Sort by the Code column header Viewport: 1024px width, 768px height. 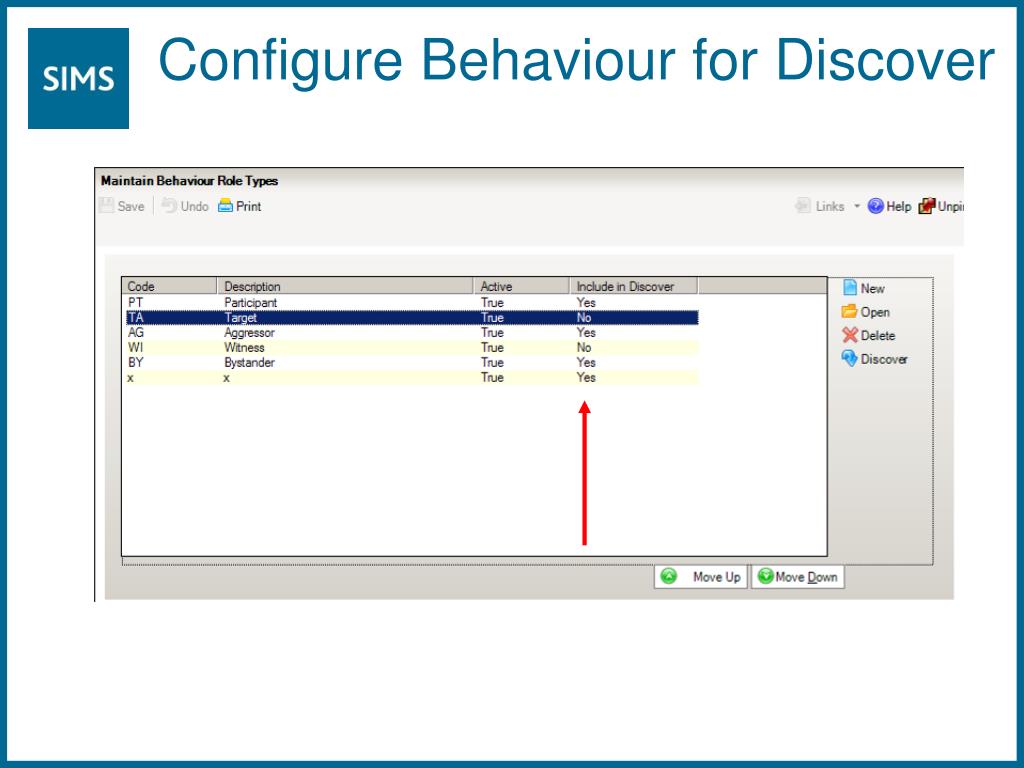tap(169, 286)
